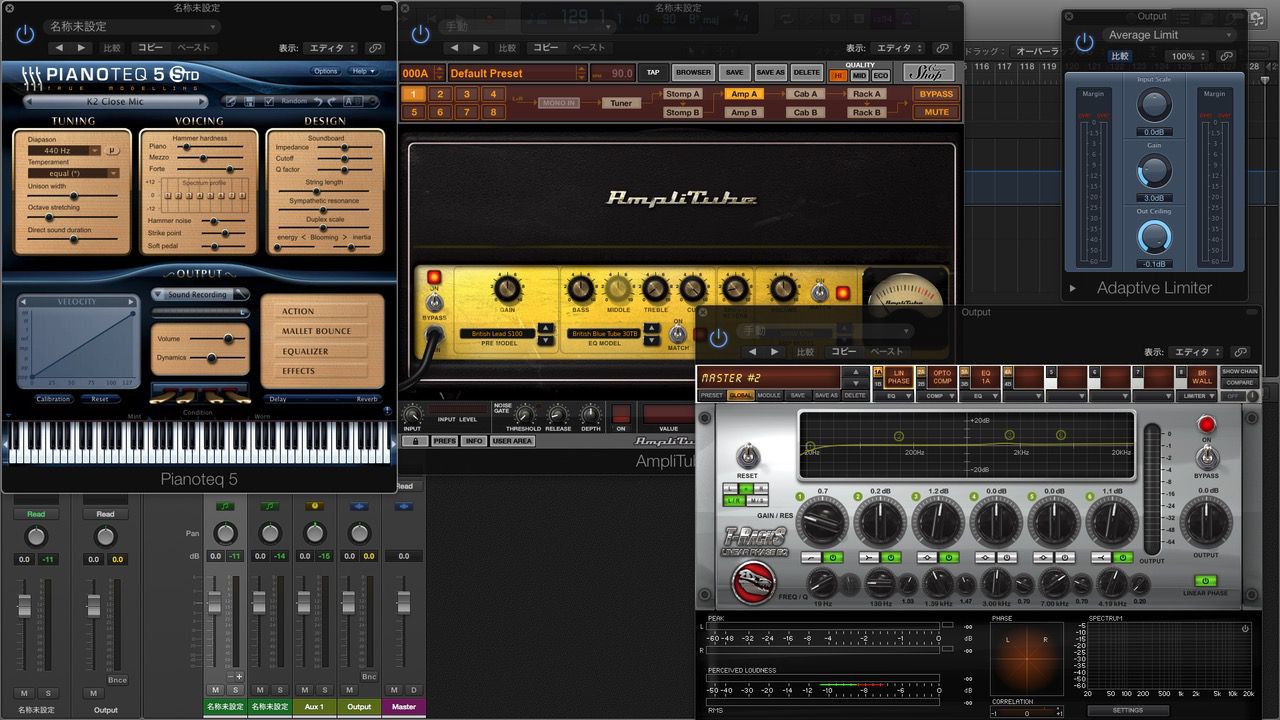Open Pianoteq Help dropdown
Screen dimensions: 1280x720
tap(363, 71)
